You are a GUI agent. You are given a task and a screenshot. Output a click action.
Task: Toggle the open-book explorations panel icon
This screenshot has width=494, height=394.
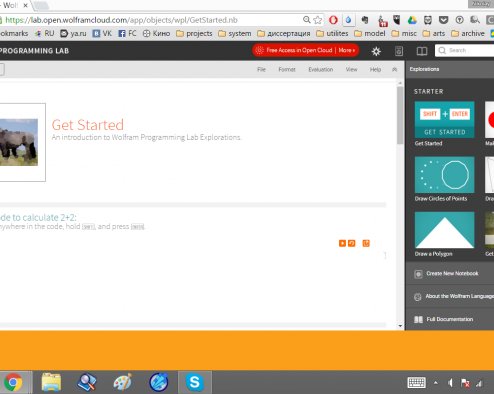pyautogui.click(x=422, y=51)
